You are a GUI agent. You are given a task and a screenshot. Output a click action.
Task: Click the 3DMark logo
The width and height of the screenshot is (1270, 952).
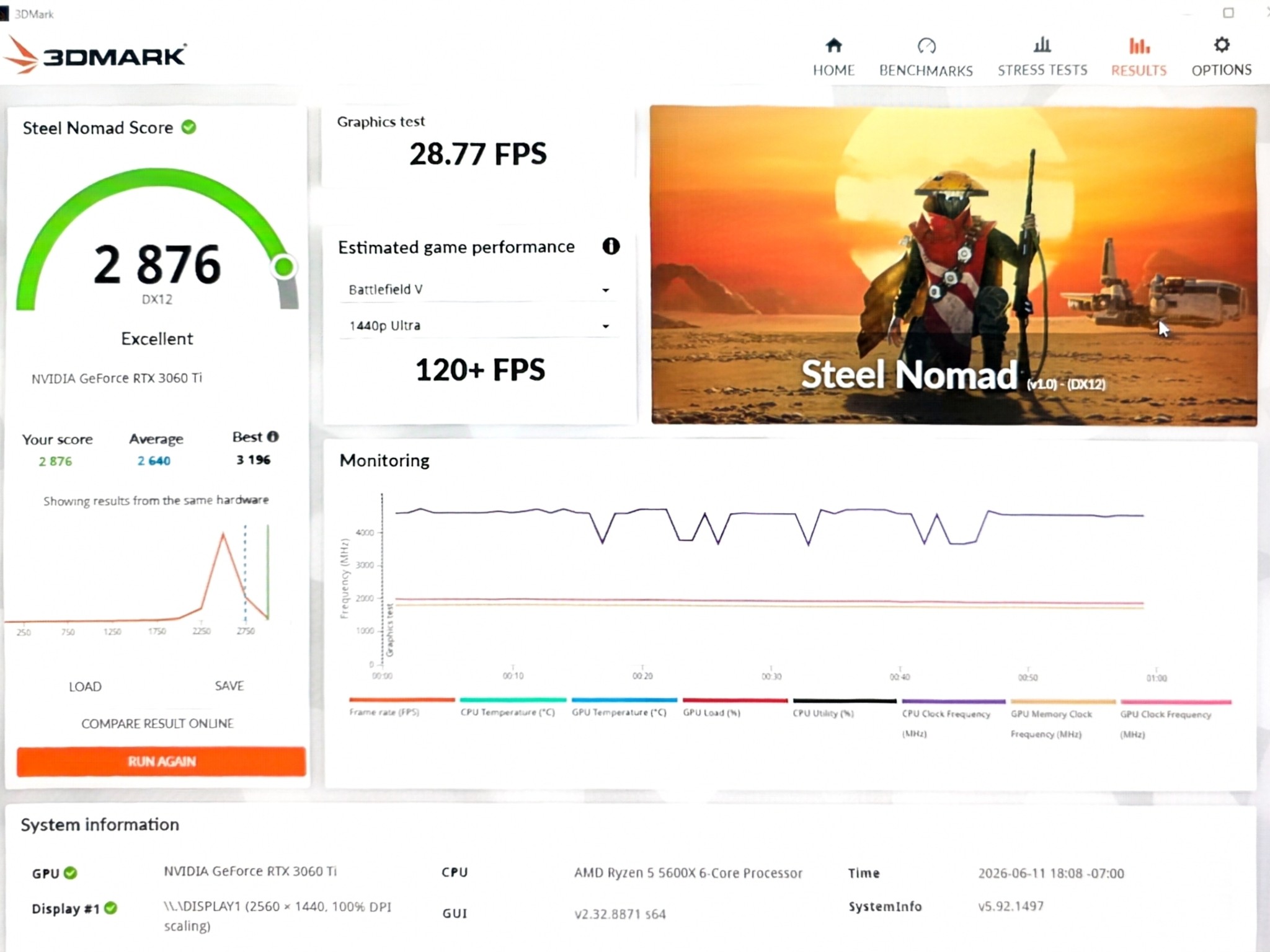click(95, 55)
